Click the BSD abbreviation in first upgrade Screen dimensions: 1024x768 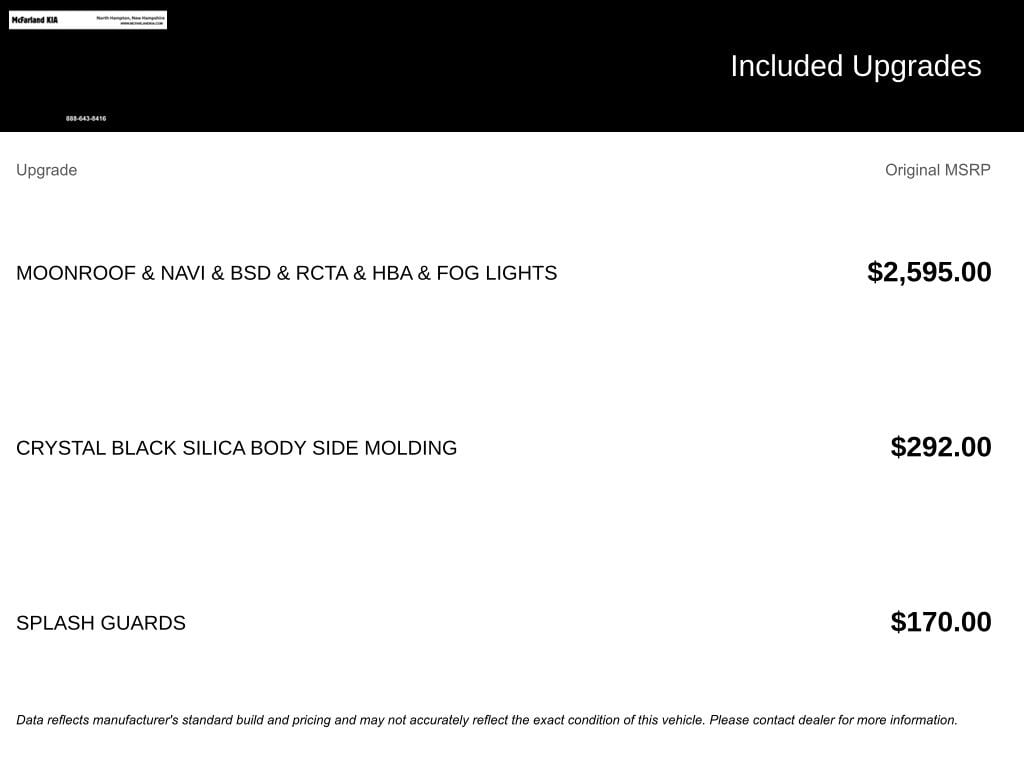250,273
